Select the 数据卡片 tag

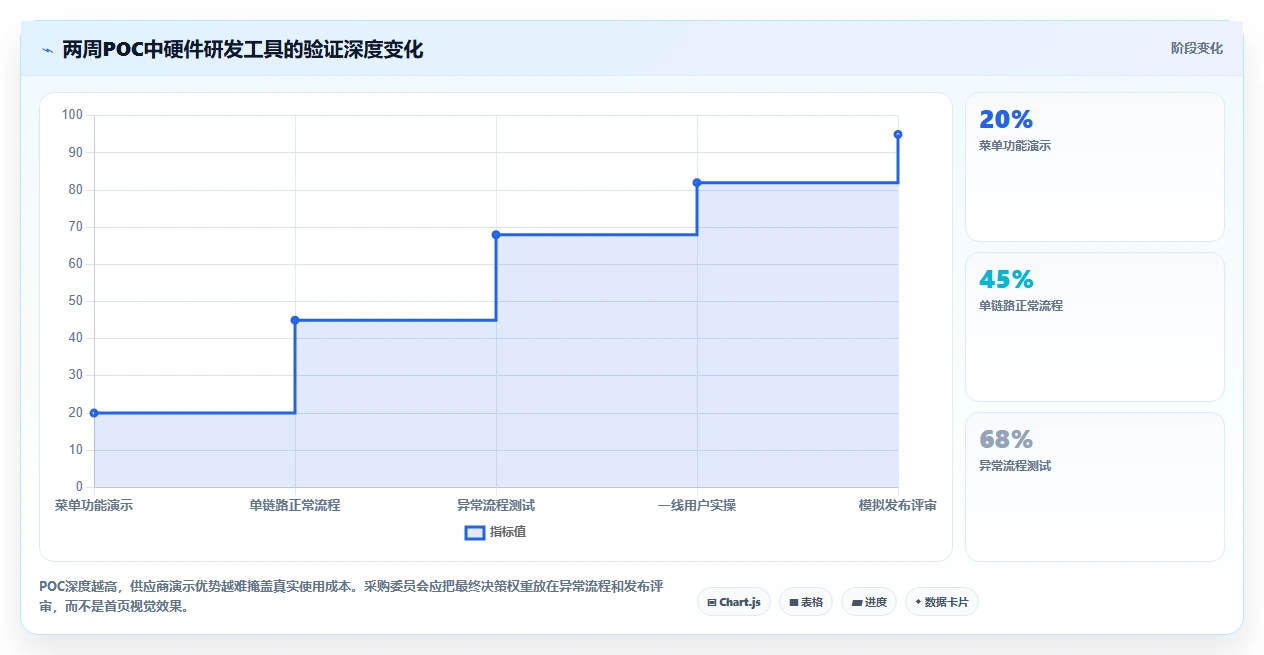click(x=942, y=602)
